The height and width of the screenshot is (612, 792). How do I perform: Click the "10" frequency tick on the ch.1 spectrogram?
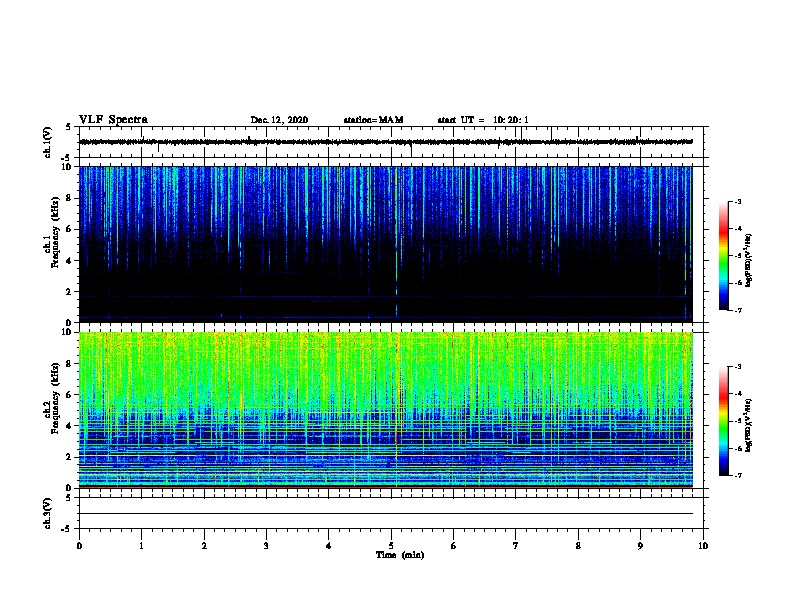pyautogui.click(x=67, y=167)
